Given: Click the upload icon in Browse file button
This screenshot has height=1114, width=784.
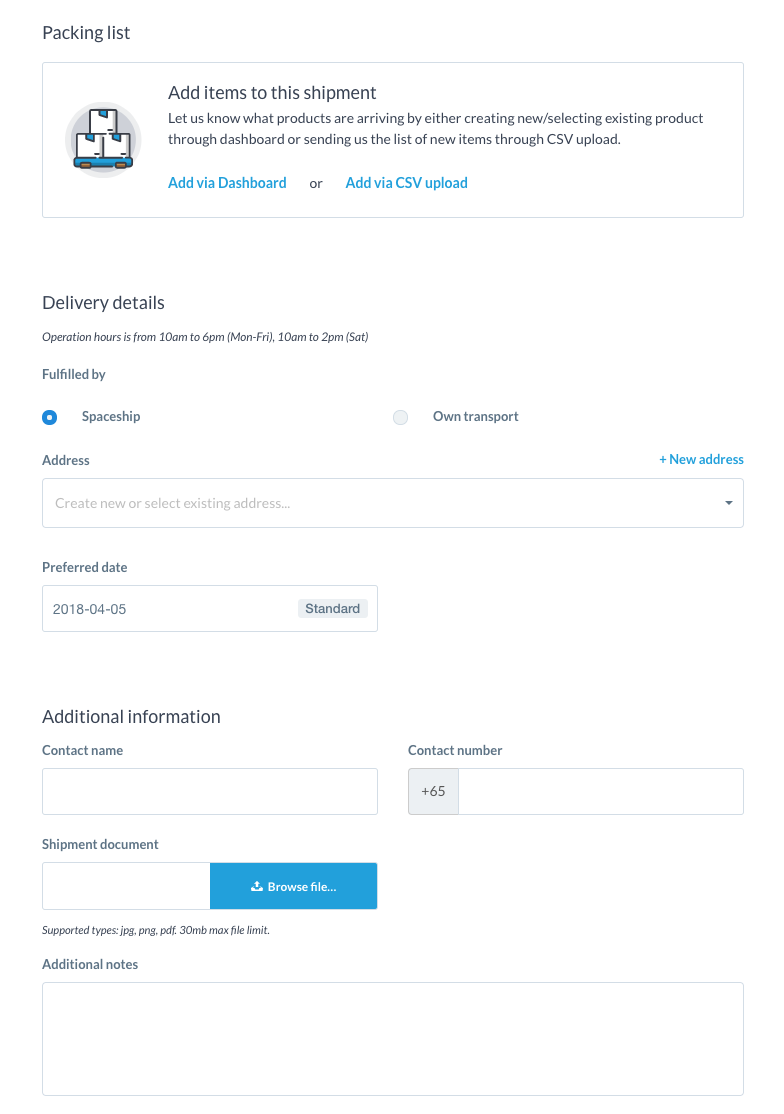Looking at the screenshot, I should pyautogui.click(x=256, y=886).
